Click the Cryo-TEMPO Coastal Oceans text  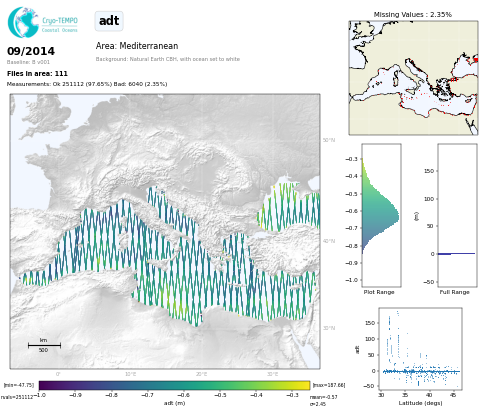60,25
